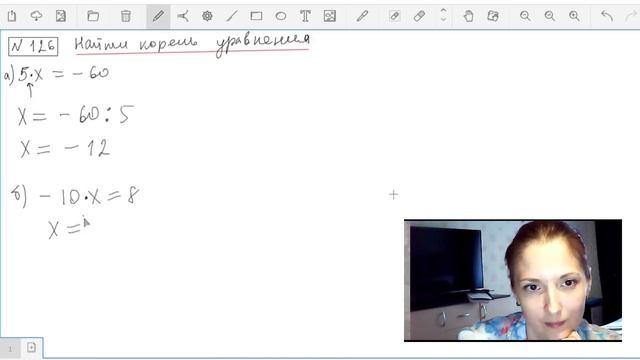This screenshot has width=640, height=360.
Task: Click the save as image icon
Action: click(61, 16)
